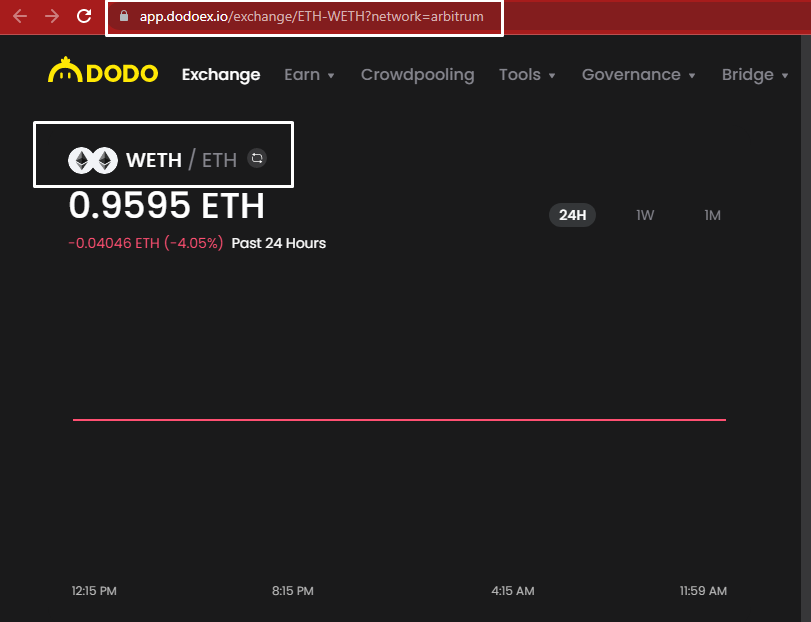Expand the Governance dropdown menu

(x=638, y=75)
